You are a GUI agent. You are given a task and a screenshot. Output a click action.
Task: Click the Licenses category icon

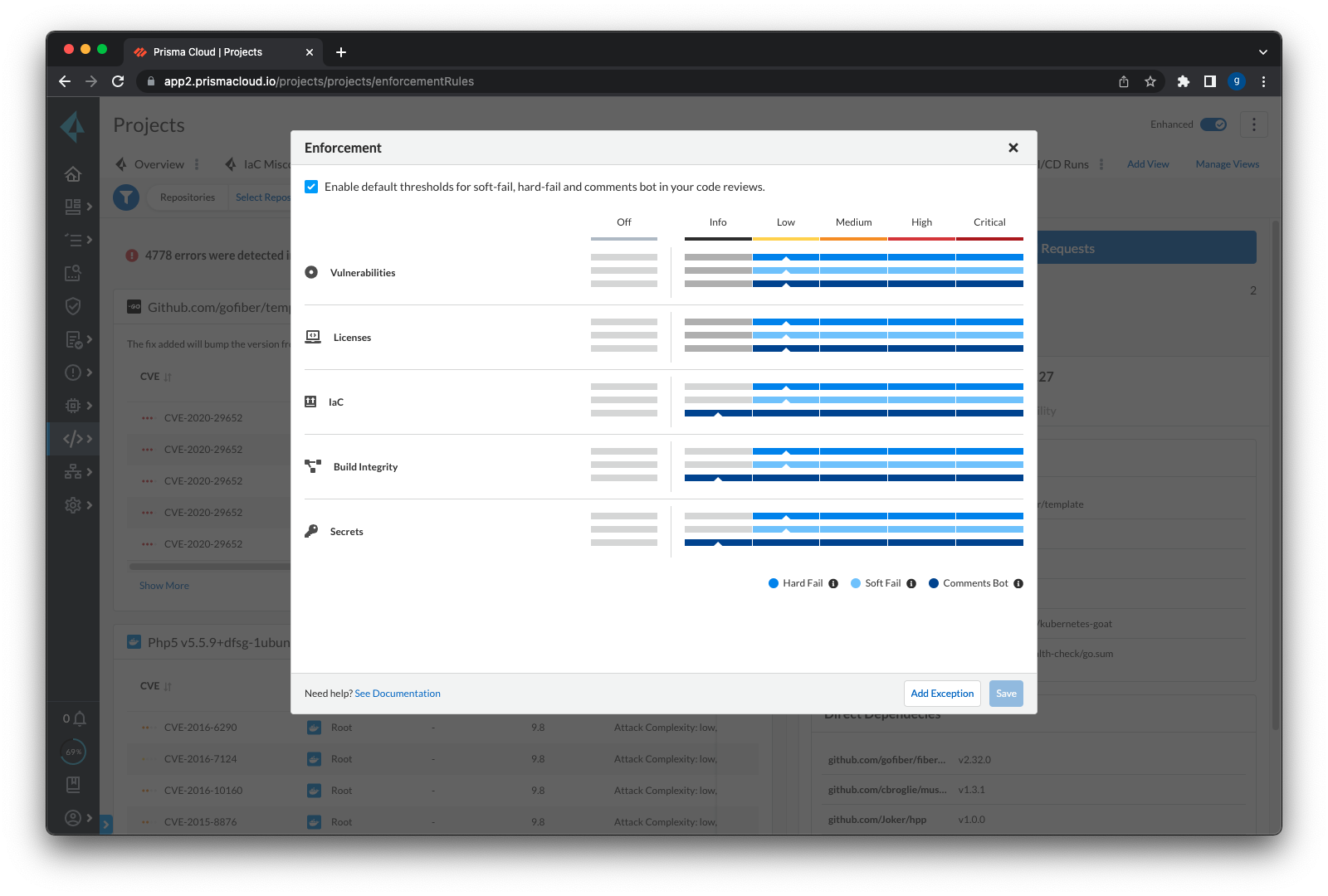(313, 337)
